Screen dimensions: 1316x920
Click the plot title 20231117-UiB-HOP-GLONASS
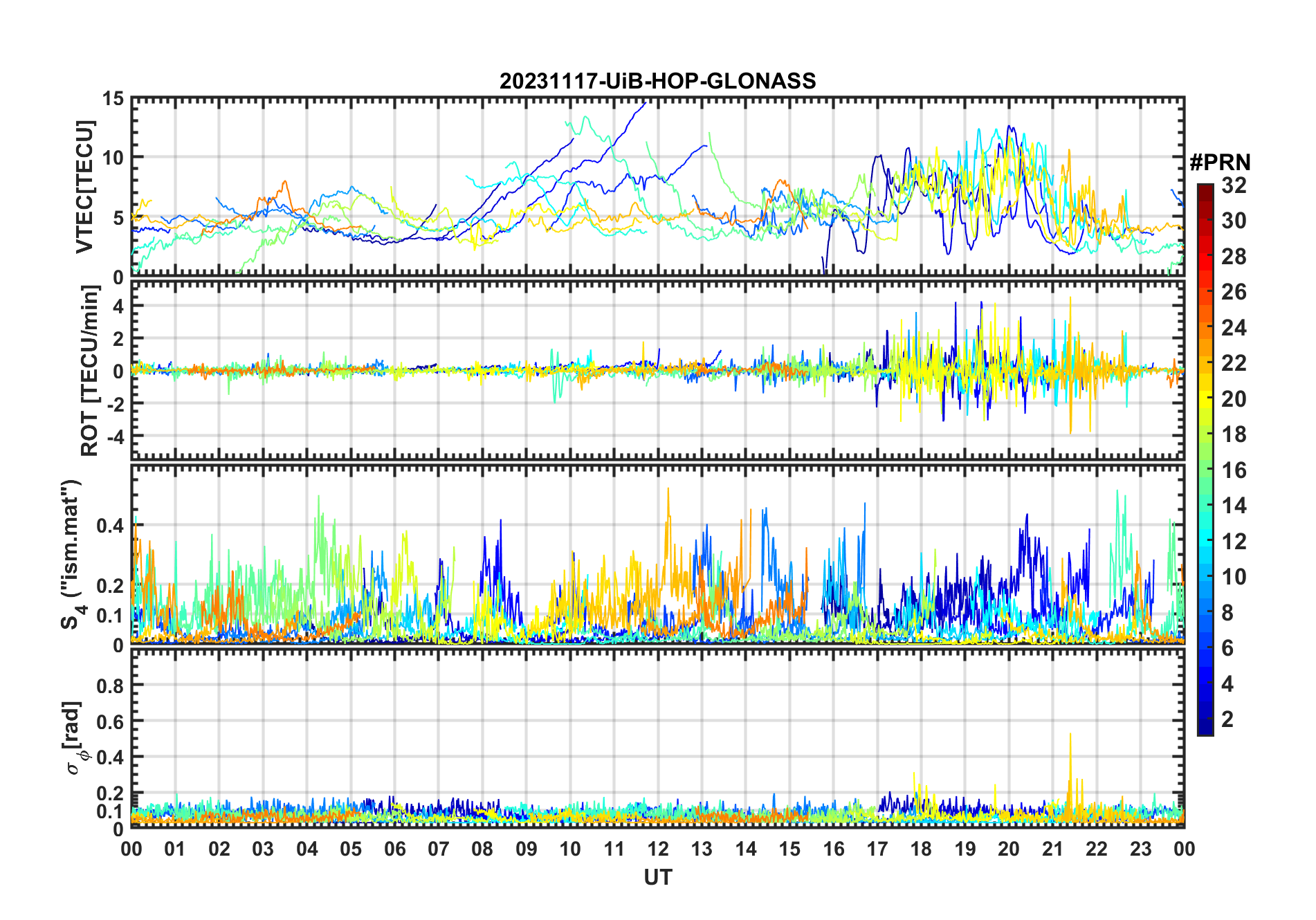(657, 82)
